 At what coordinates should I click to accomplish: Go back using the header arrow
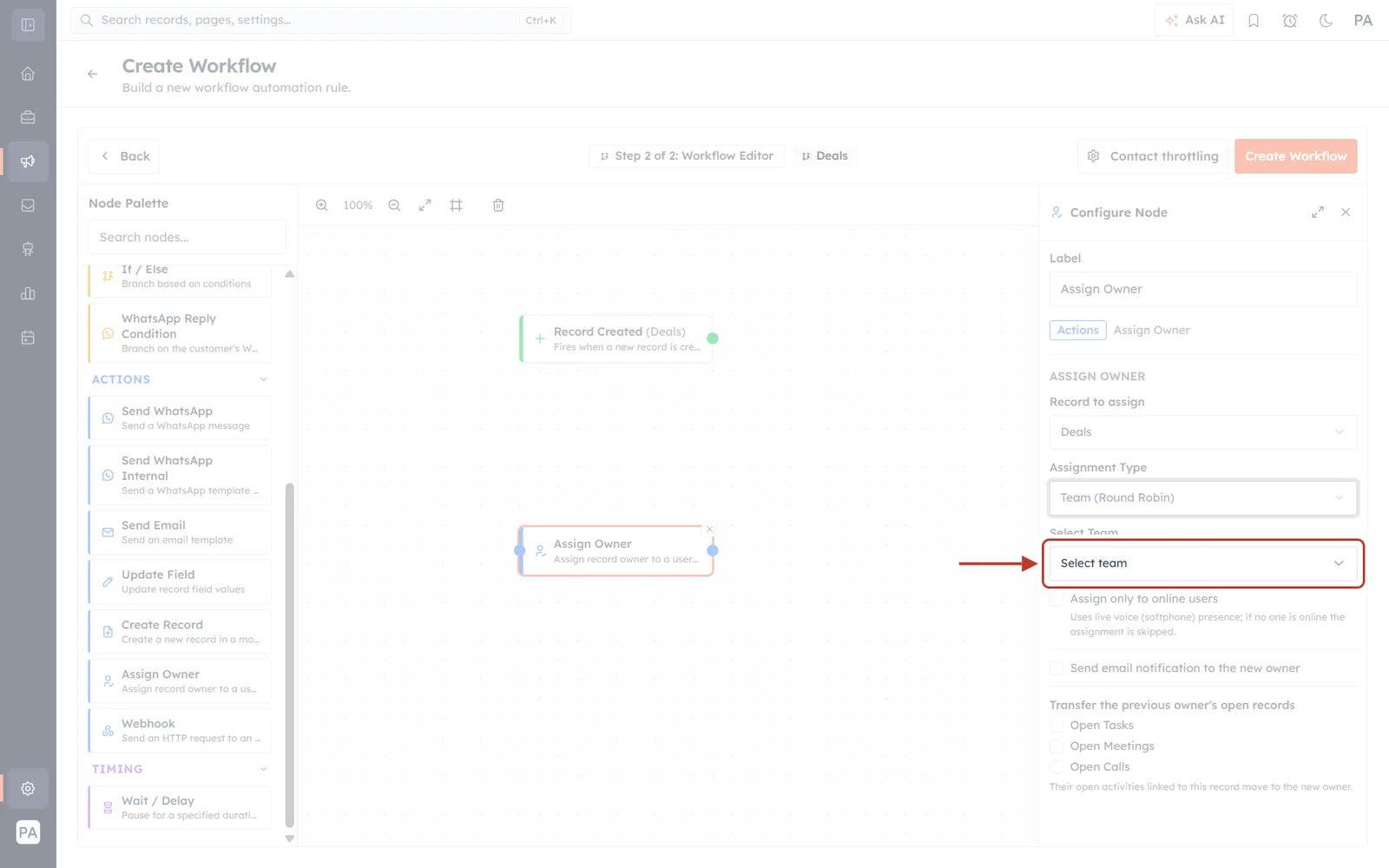(x=92, y=75)
